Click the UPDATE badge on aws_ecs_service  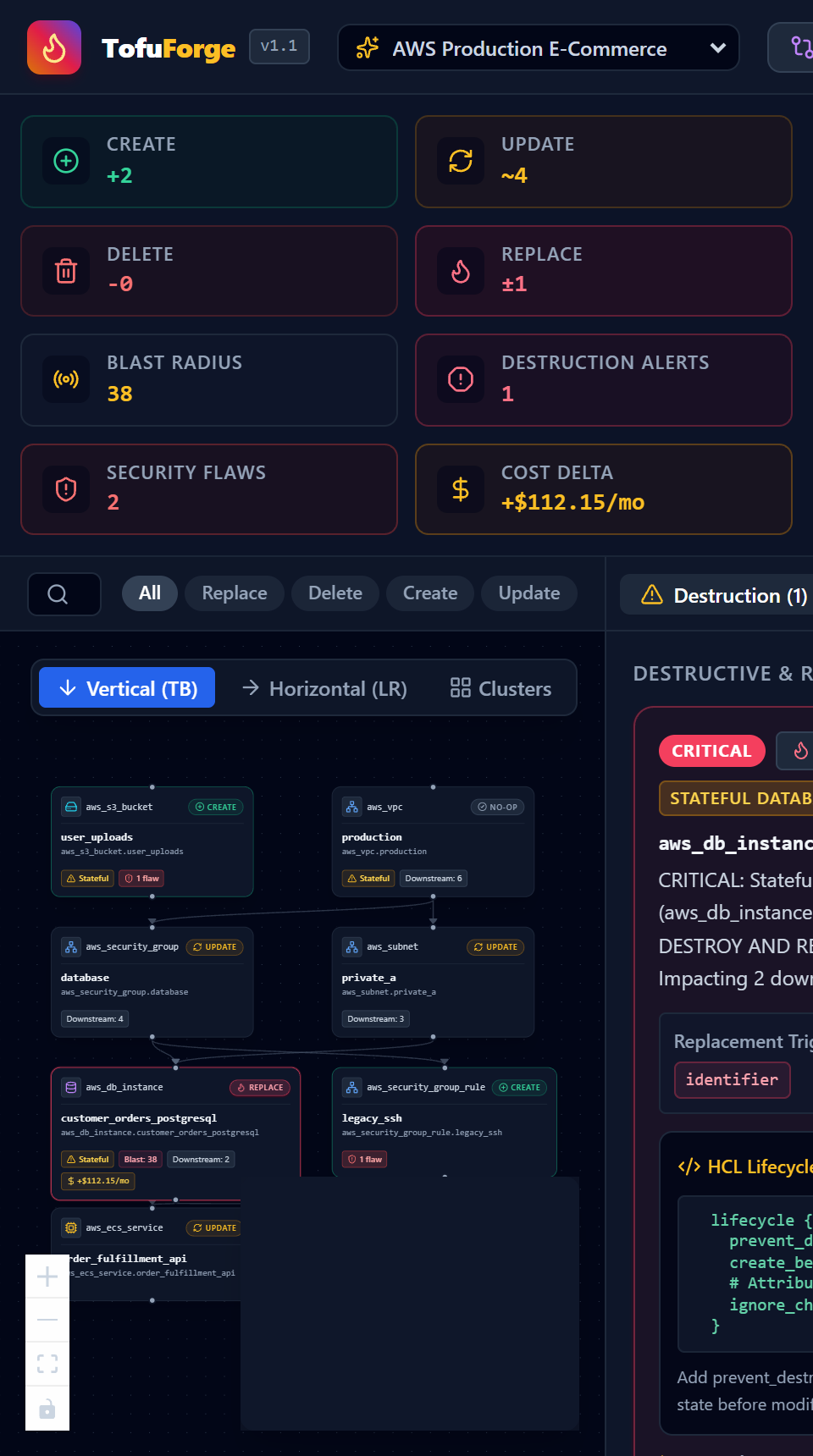[214, 1228]
